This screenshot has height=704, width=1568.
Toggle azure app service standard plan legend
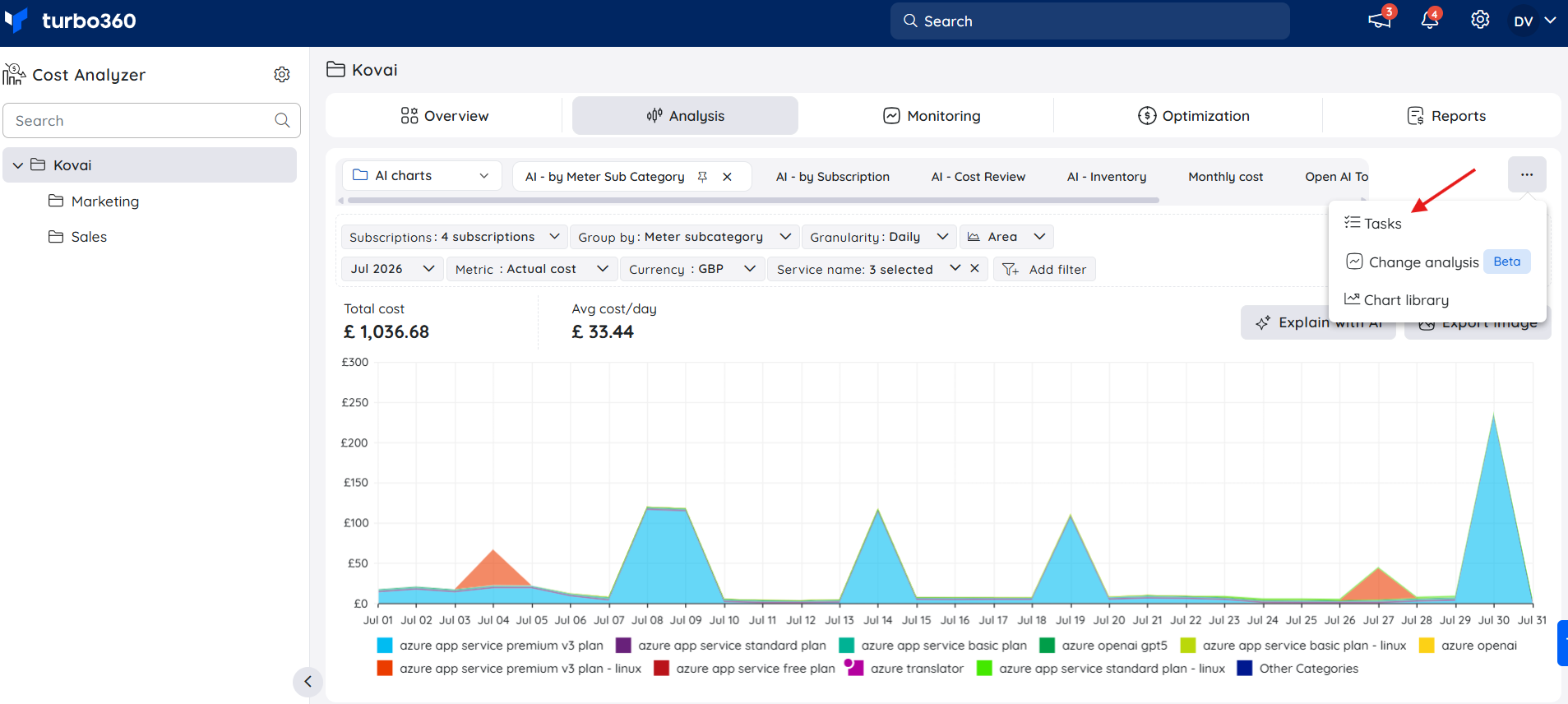(x=721, y=646)
